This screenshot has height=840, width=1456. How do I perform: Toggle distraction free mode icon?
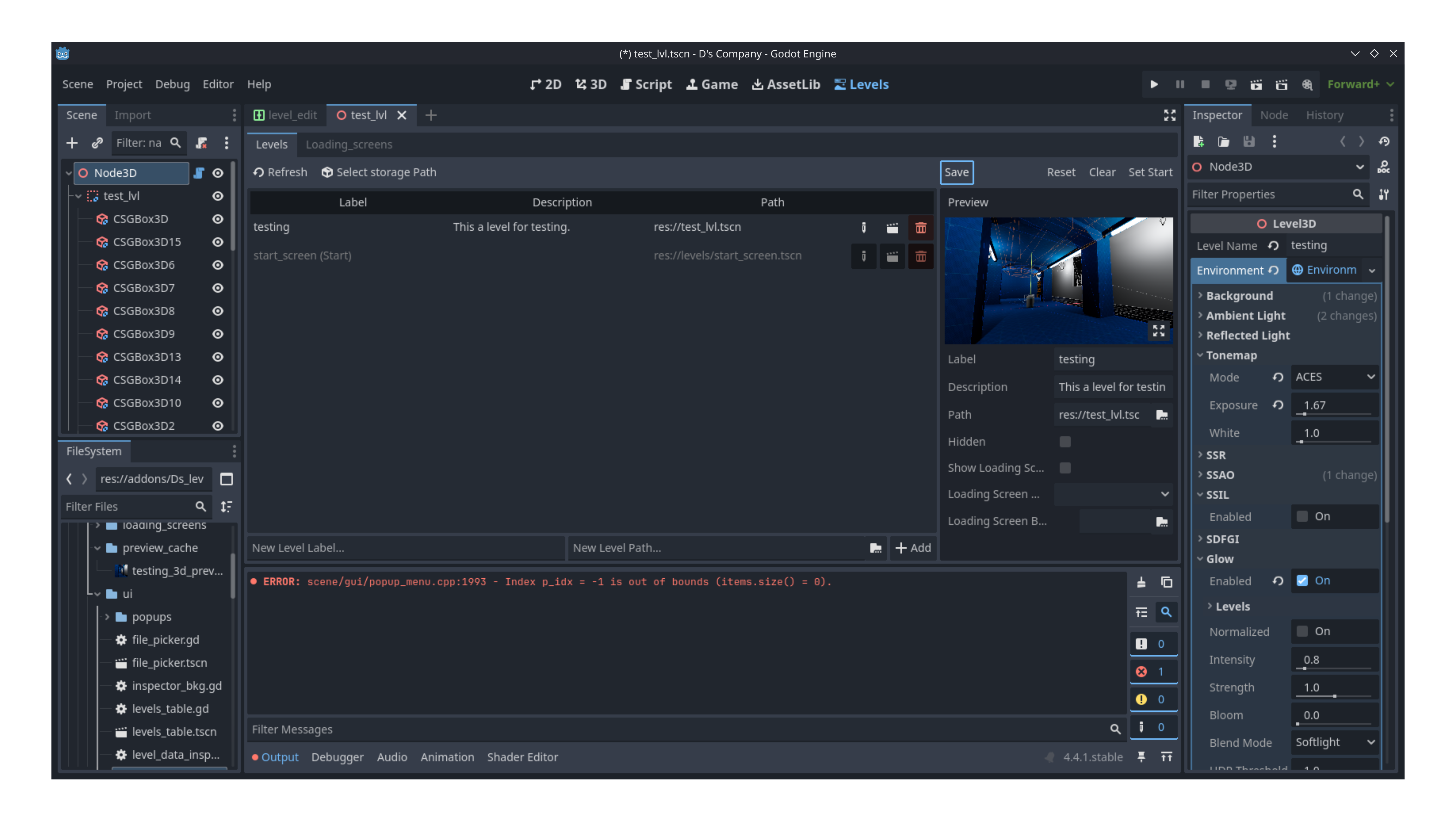click(1169, 116)
